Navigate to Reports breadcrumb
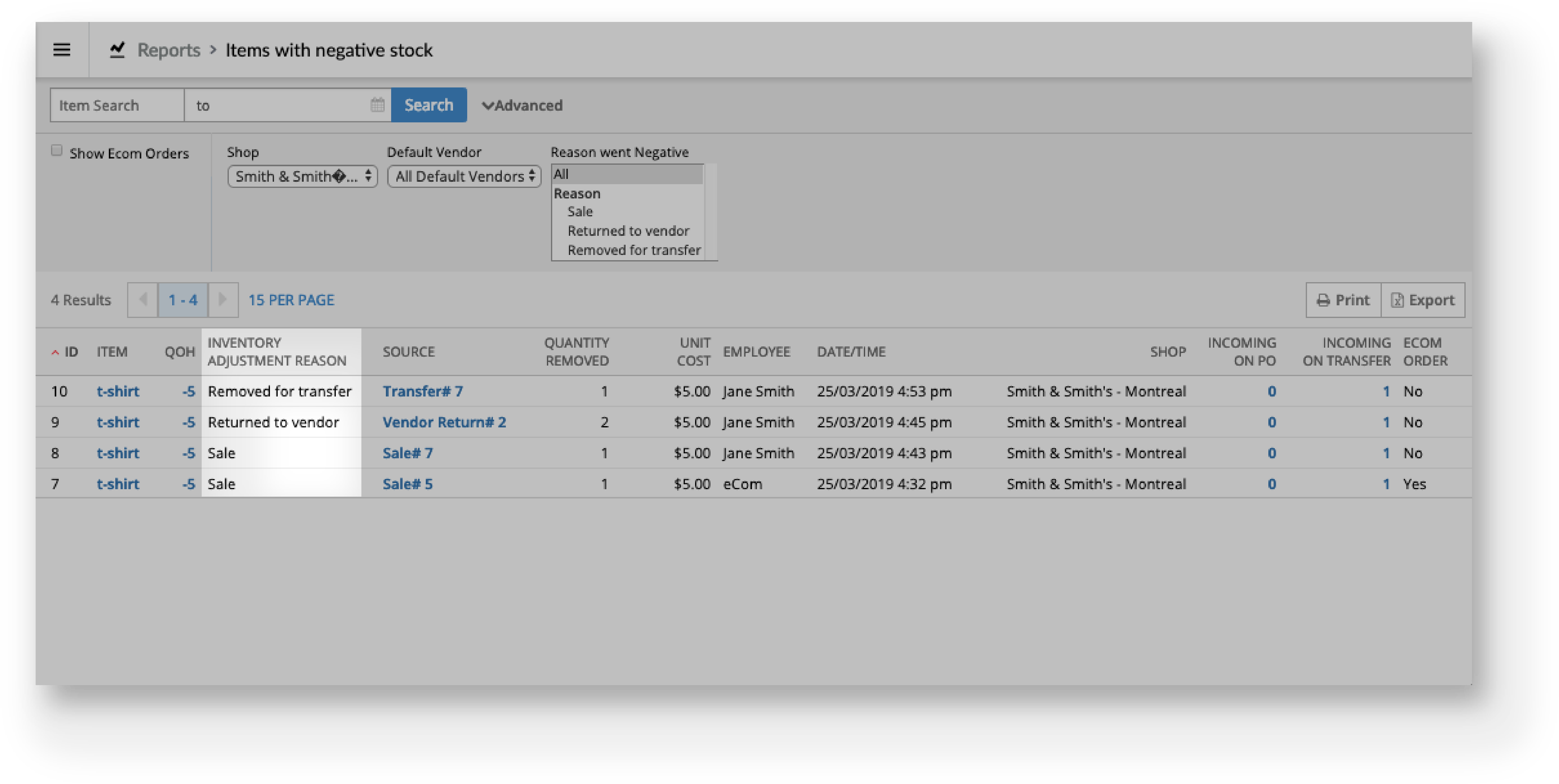This screenshot has width=1559, height=784. [168, 50]
